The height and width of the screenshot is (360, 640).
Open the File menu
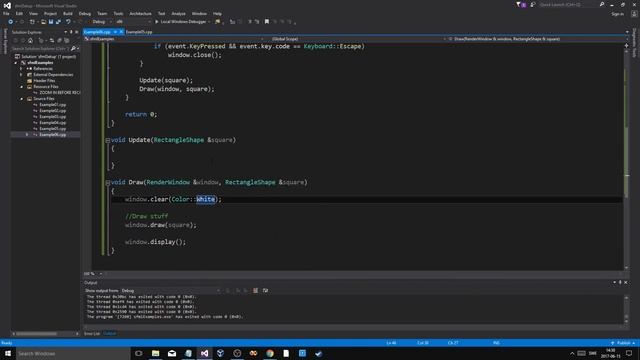pos(6,13)
